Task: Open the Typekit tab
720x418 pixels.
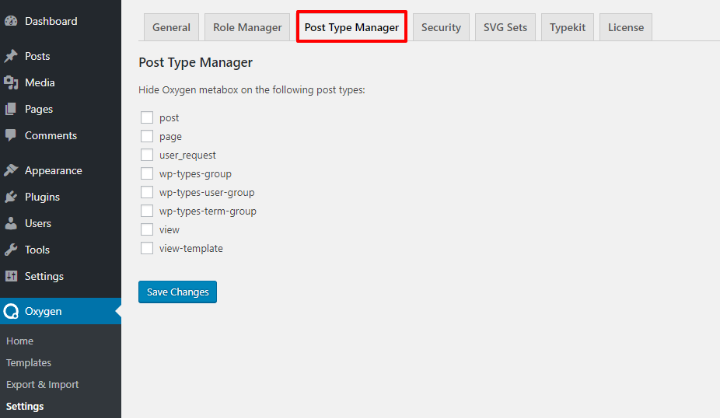Action: point(568,27)
